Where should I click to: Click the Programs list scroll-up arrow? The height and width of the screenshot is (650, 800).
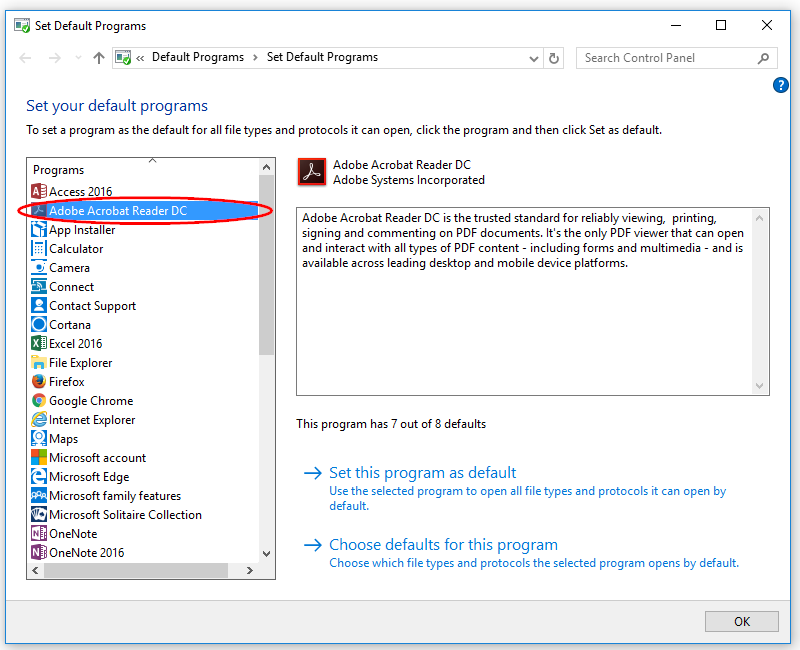(x=266, y=167)
